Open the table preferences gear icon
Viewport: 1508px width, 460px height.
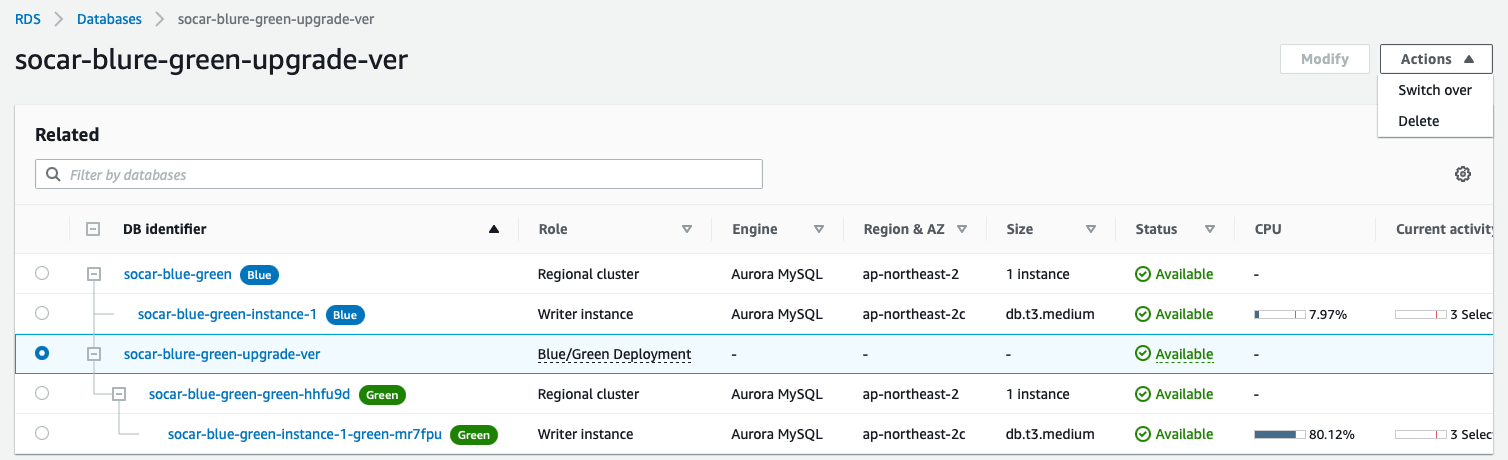[x=1463, y=174]
